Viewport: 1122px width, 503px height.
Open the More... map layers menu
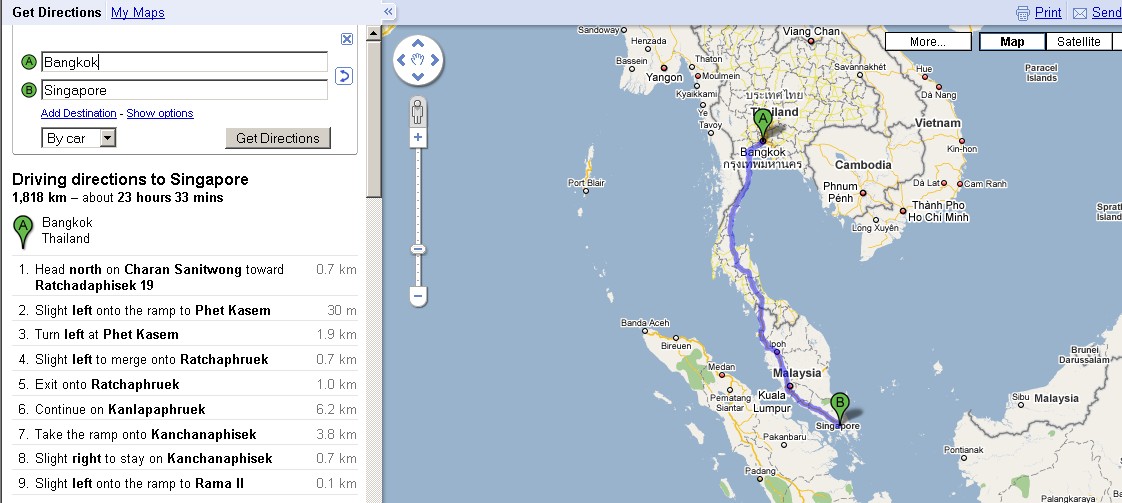[927, 42]
